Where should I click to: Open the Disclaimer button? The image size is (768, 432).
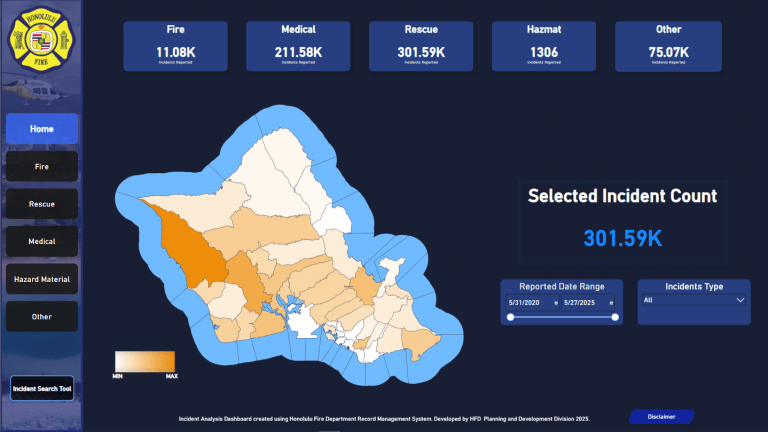[662, 417]
